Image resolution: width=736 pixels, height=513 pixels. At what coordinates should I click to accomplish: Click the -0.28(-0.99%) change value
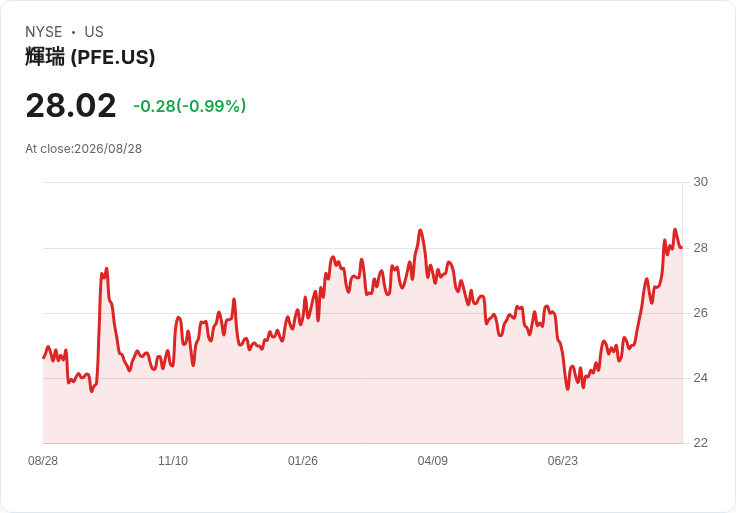tap(190, 106)
